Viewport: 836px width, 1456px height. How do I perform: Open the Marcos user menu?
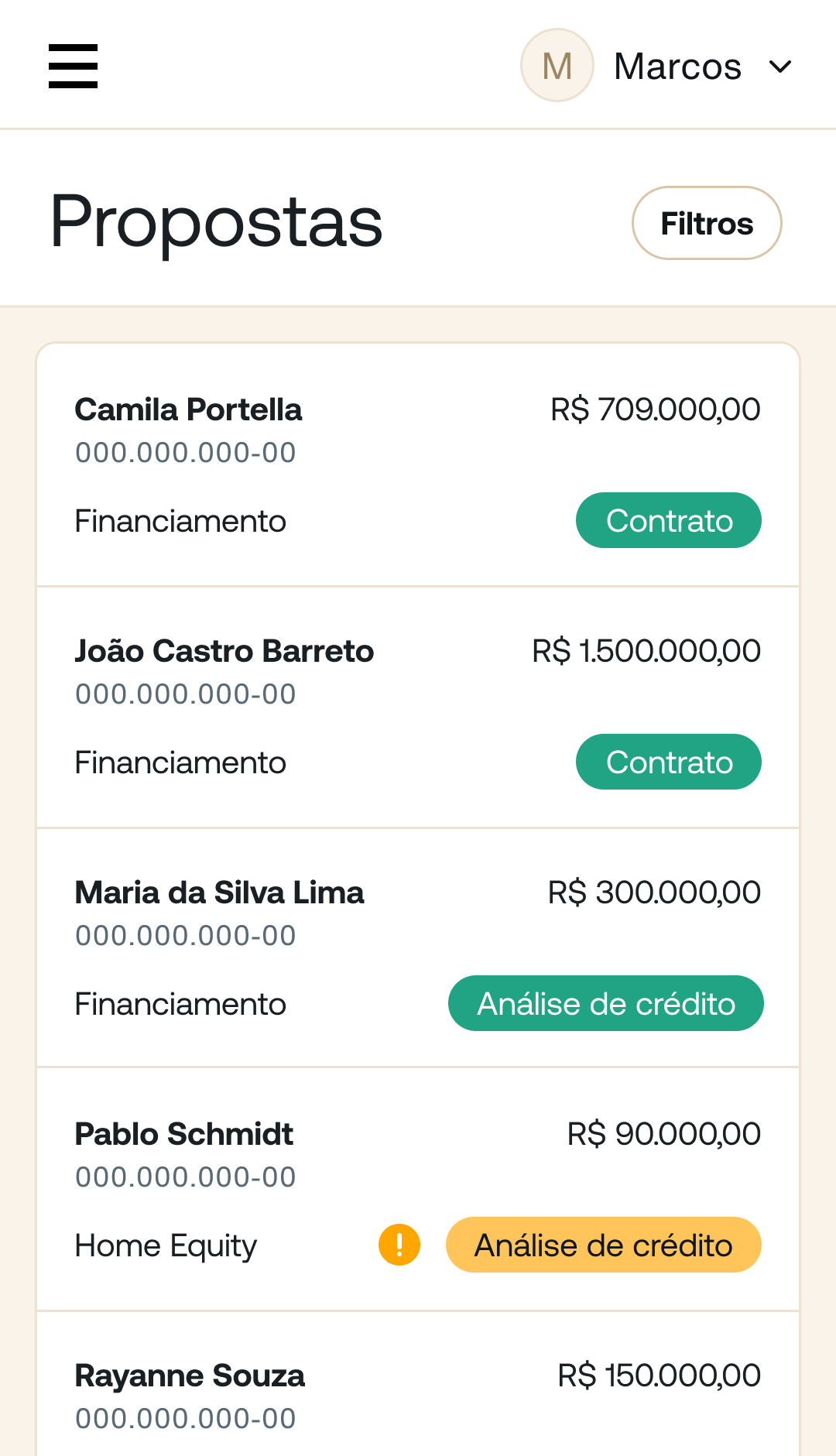coord(677,67)
